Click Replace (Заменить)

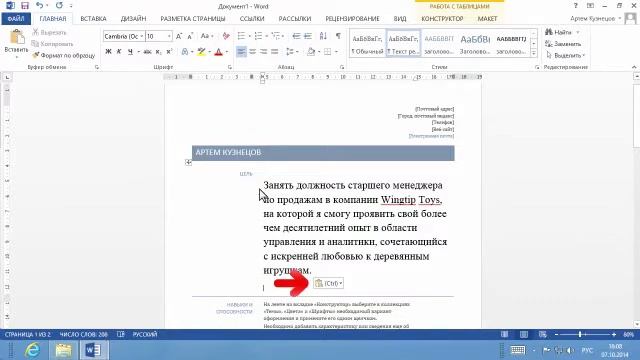563,44
